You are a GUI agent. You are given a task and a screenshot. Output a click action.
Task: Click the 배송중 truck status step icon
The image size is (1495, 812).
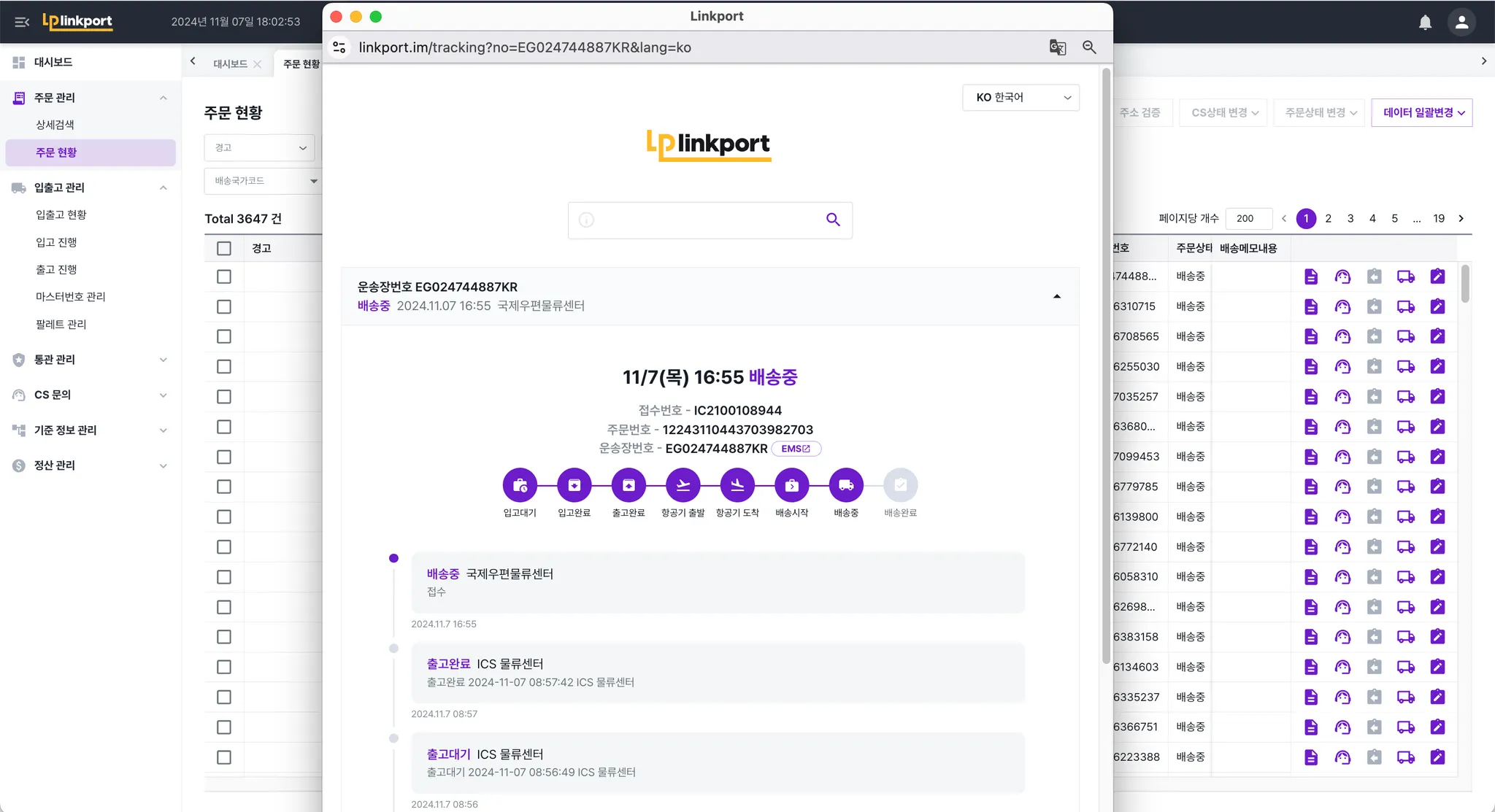pyautogui.click(x=846, y=485)
